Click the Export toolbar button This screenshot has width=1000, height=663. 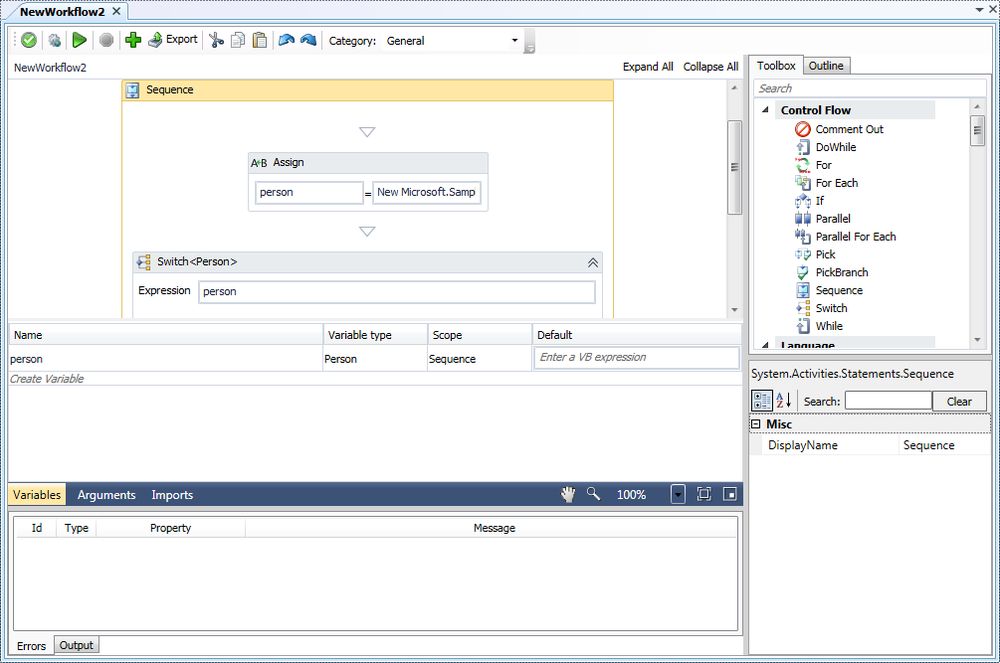[x=173, y=40]
